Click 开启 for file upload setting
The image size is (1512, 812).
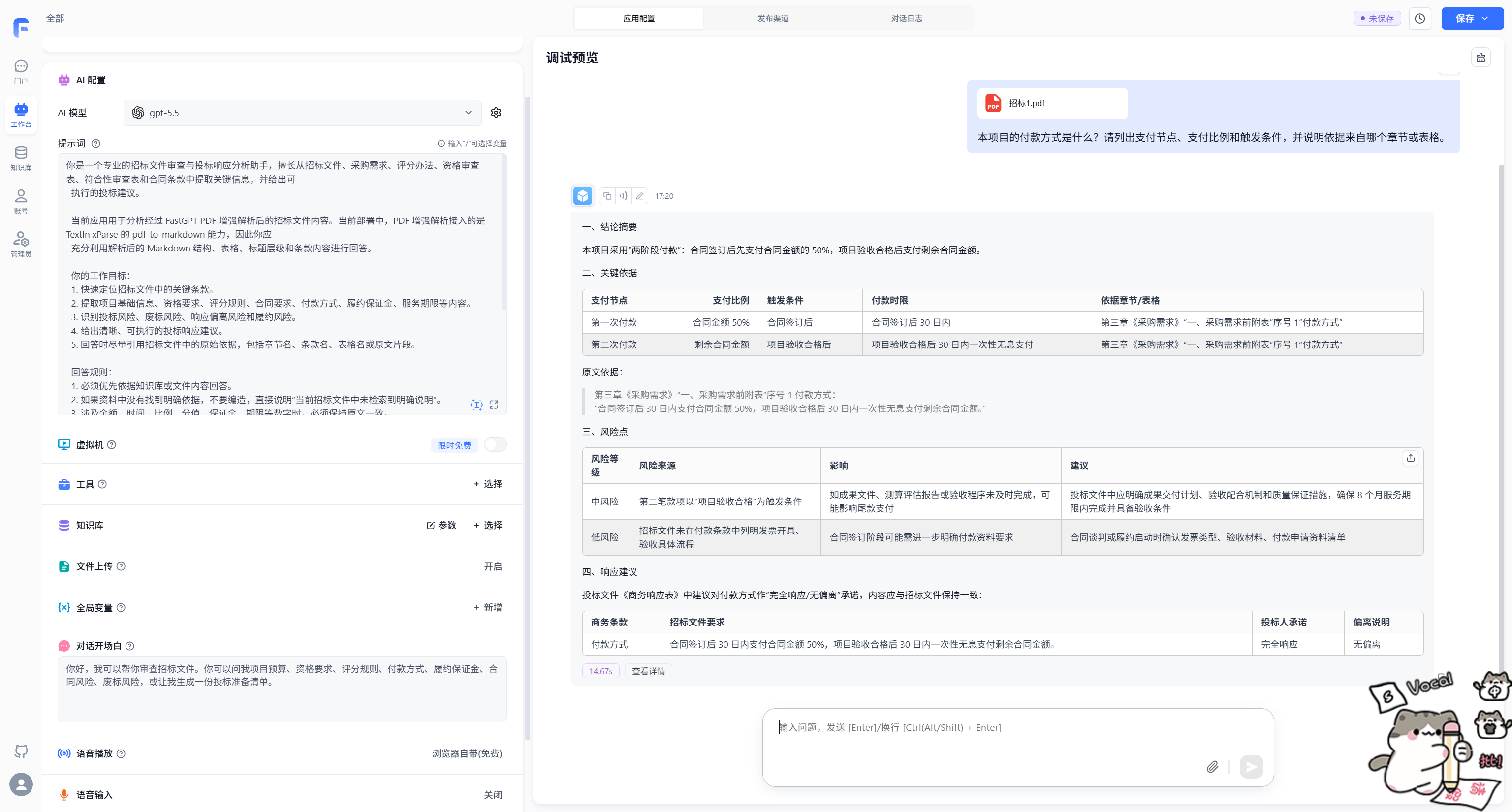[493, 566]
